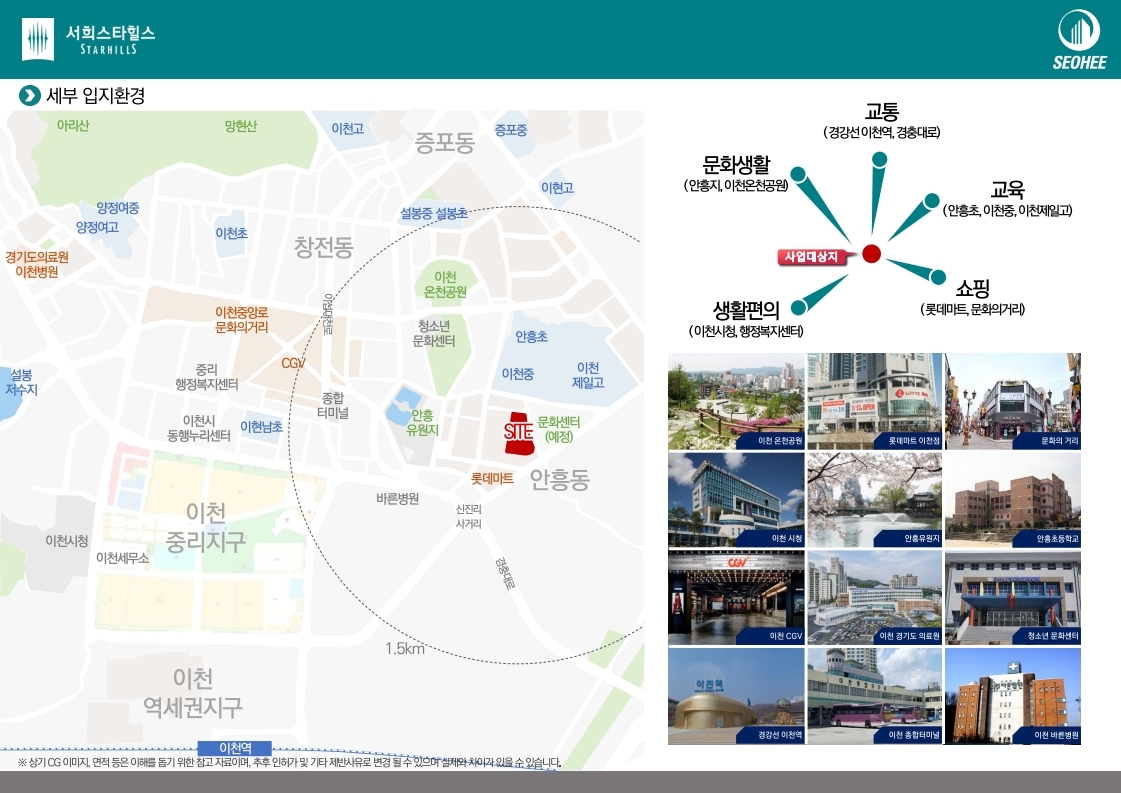This screenshot has height=793, width=1121.
Task: Click the (경강선 이천역, 경충대로) caption
Action: tap(882, 132)
